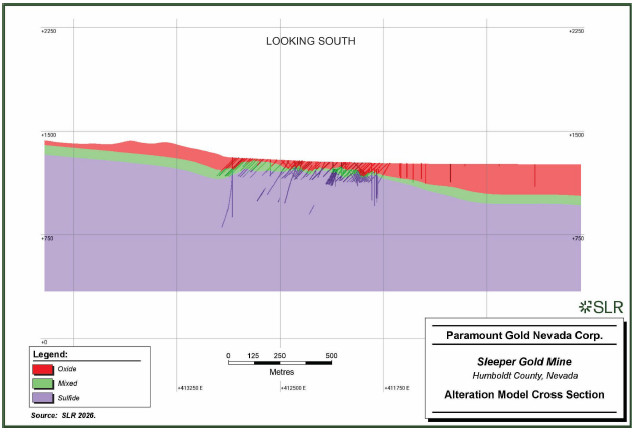The height and width of the screenshot is (432, 634).
Task: Click the left +2250 elevation label
Action: [49, 31]
